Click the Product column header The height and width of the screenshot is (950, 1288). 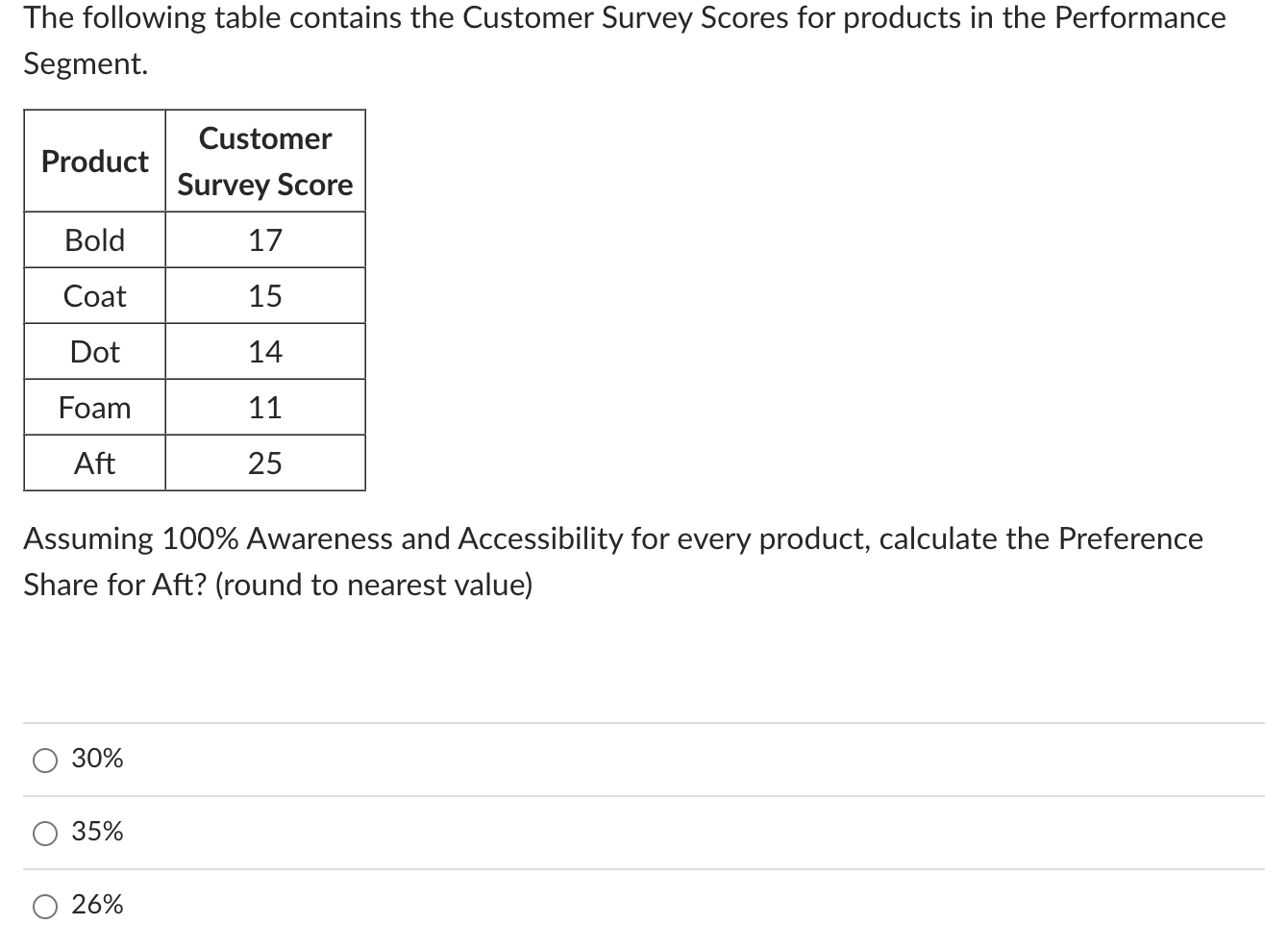[93, 161]
